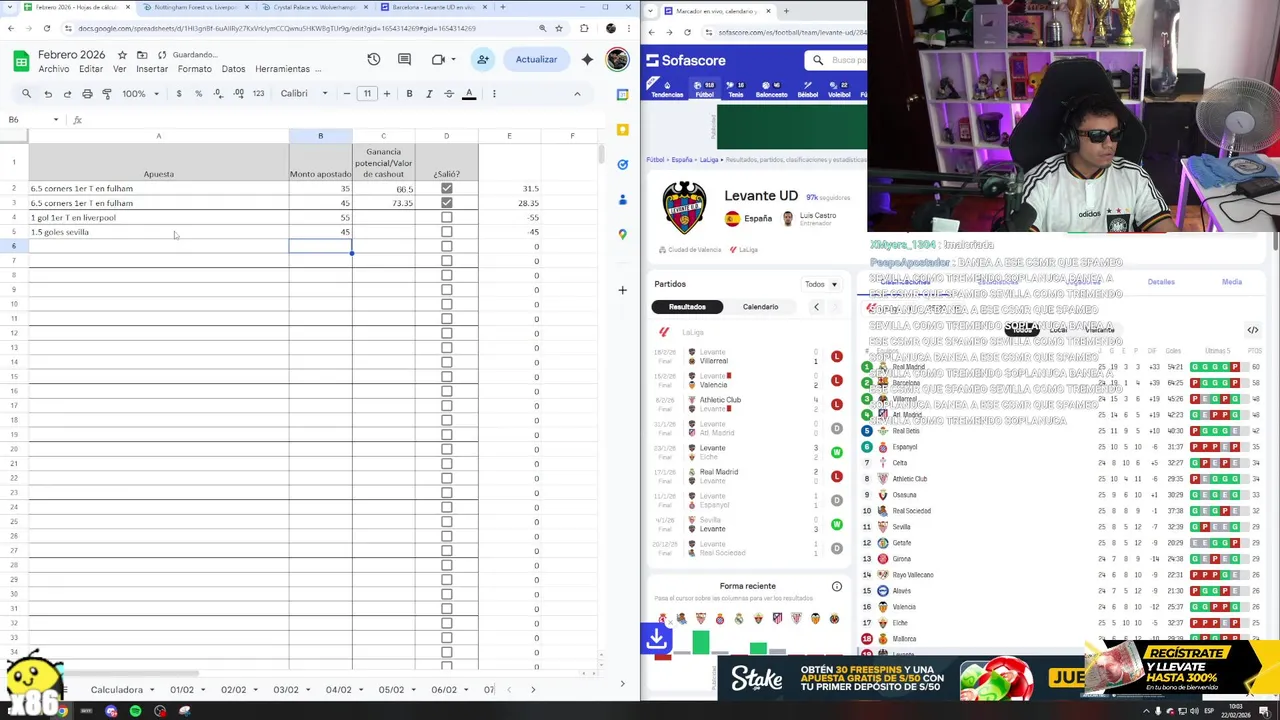Open the version history clock icon

tap(373, 60)
